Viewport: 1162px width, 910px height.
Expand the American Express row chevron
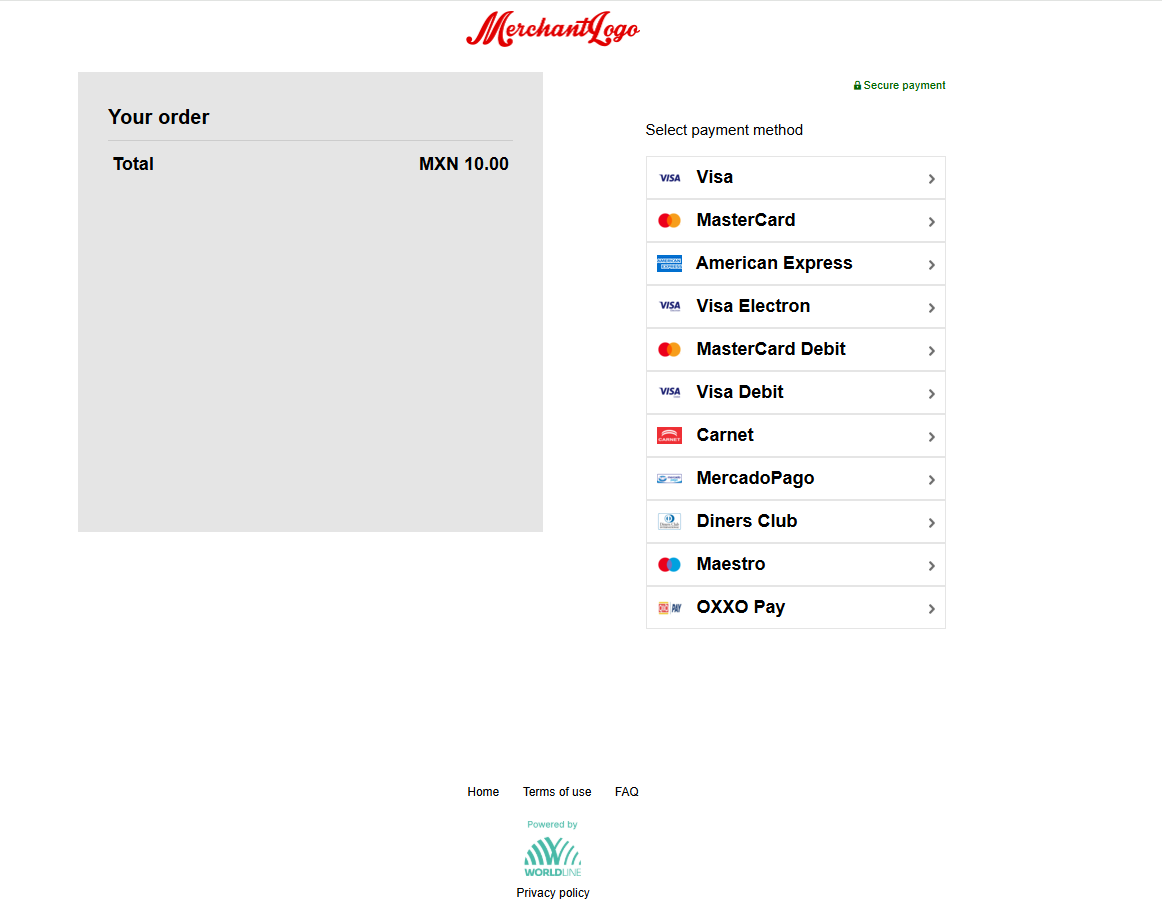[932, 265]
